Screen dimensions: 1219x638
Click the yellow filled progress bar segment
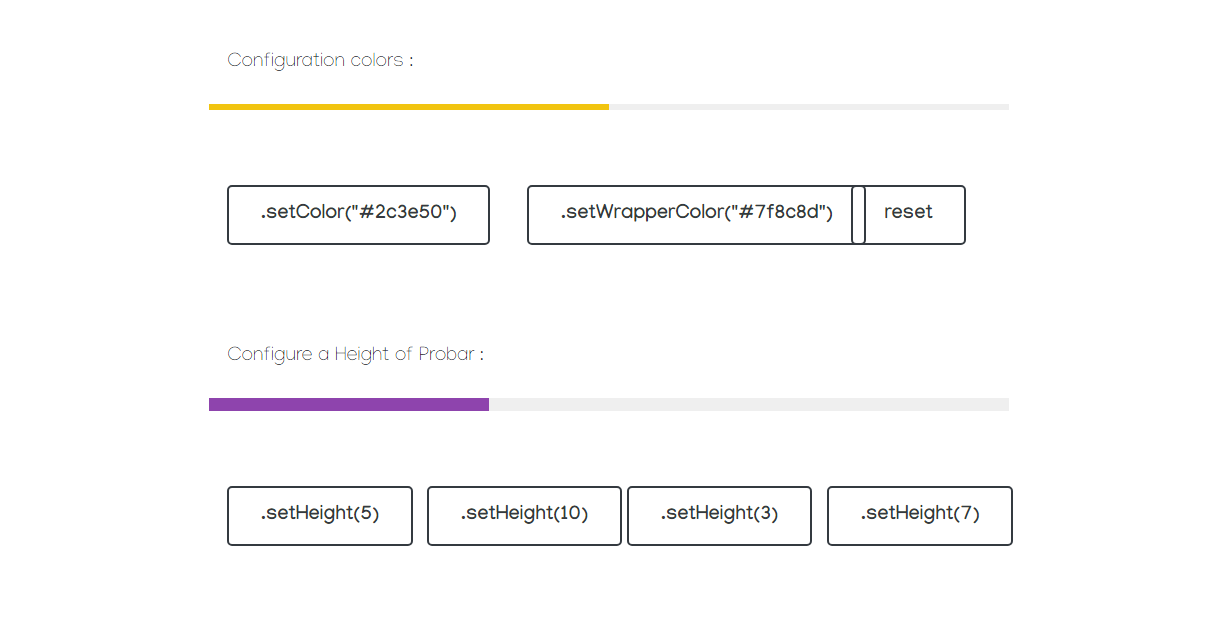[x=408, y=106]
